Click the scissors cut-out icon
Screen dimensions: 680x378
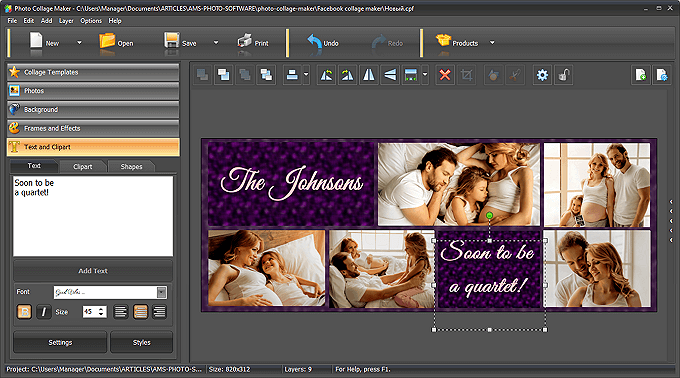coord(514,75)
